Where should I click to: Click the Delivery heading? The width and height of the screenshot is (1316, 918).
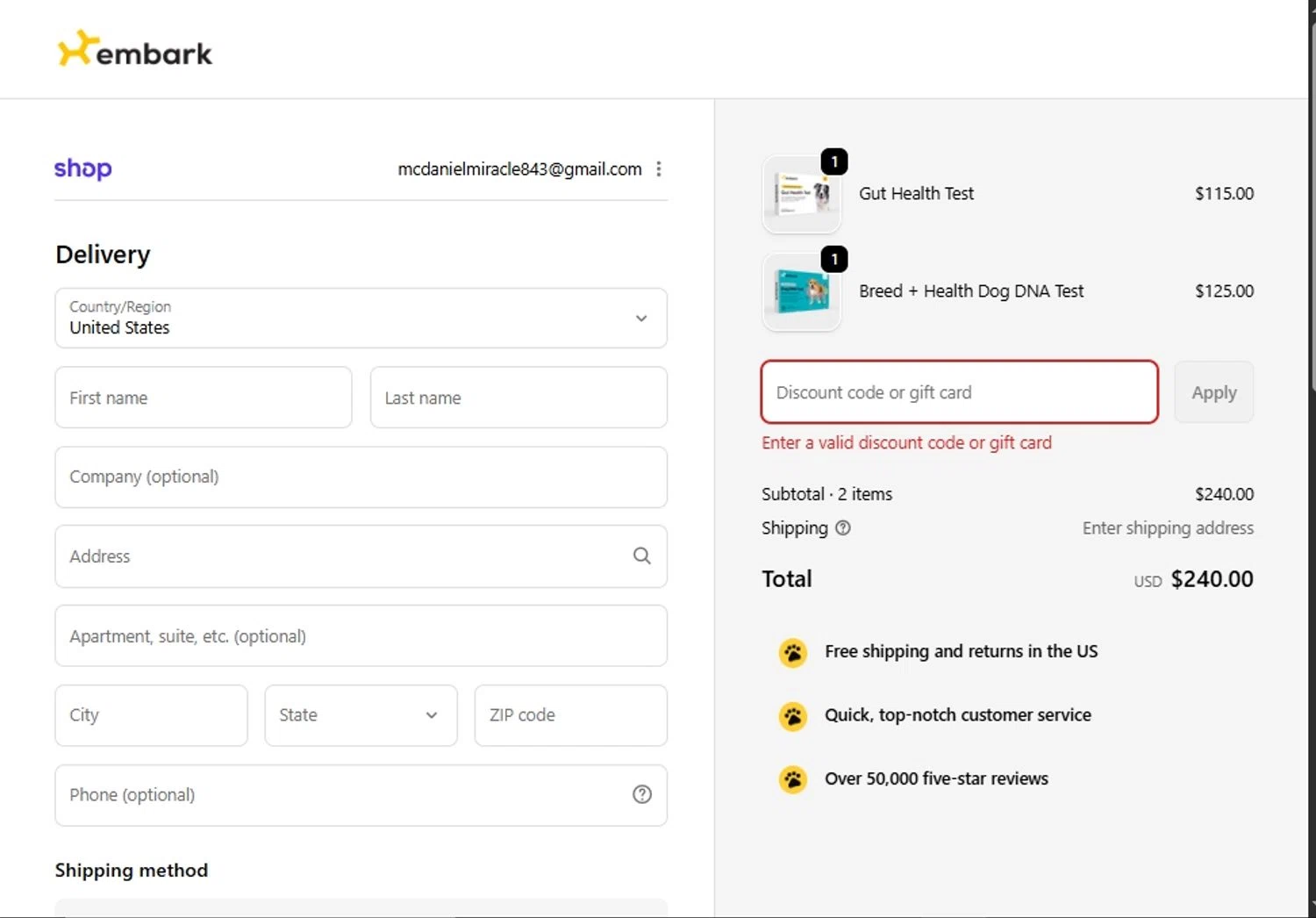[103, 255]
